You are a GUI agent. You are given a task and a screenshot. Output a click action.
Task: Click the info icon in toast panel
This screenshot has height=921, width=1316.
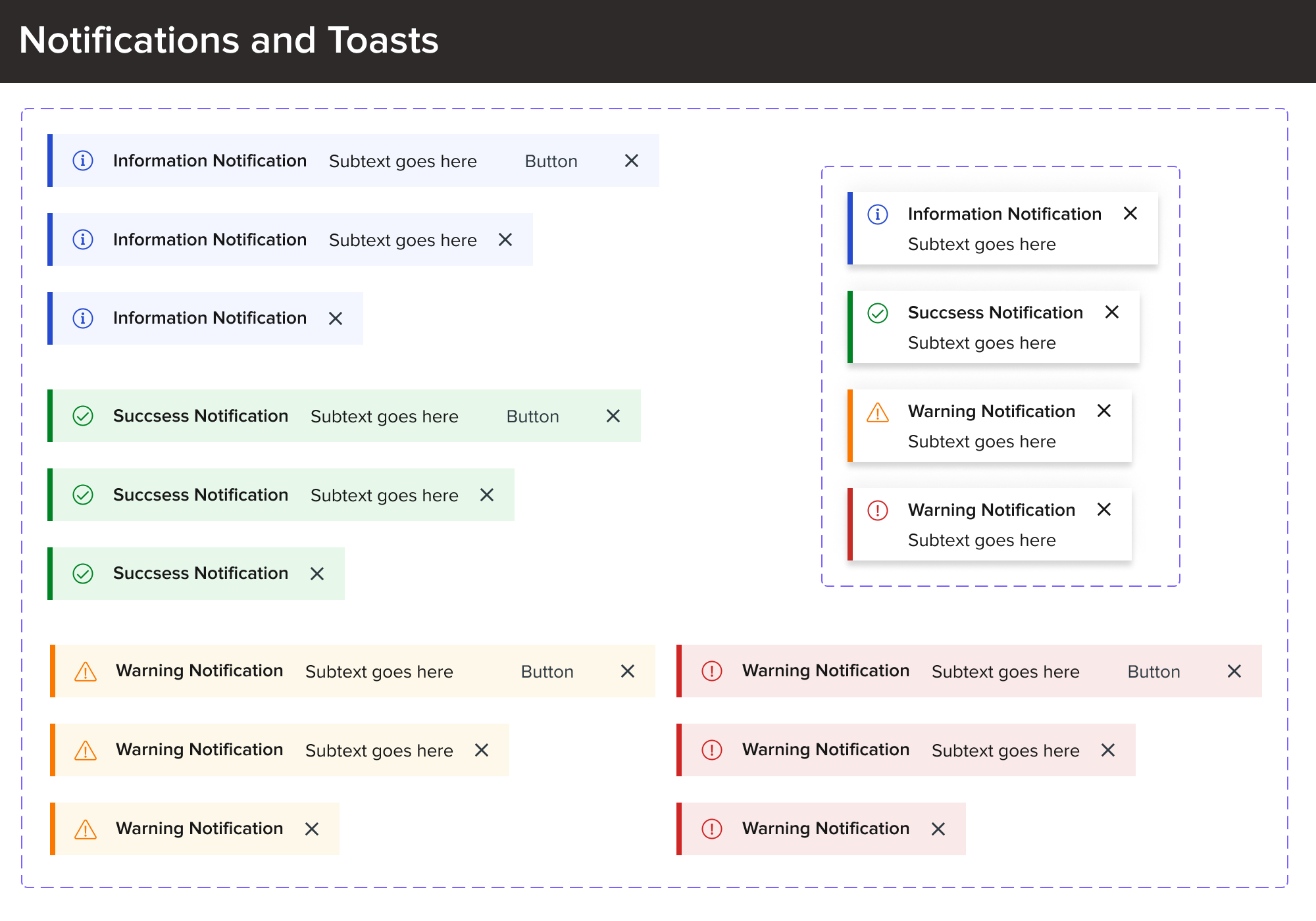878,210
